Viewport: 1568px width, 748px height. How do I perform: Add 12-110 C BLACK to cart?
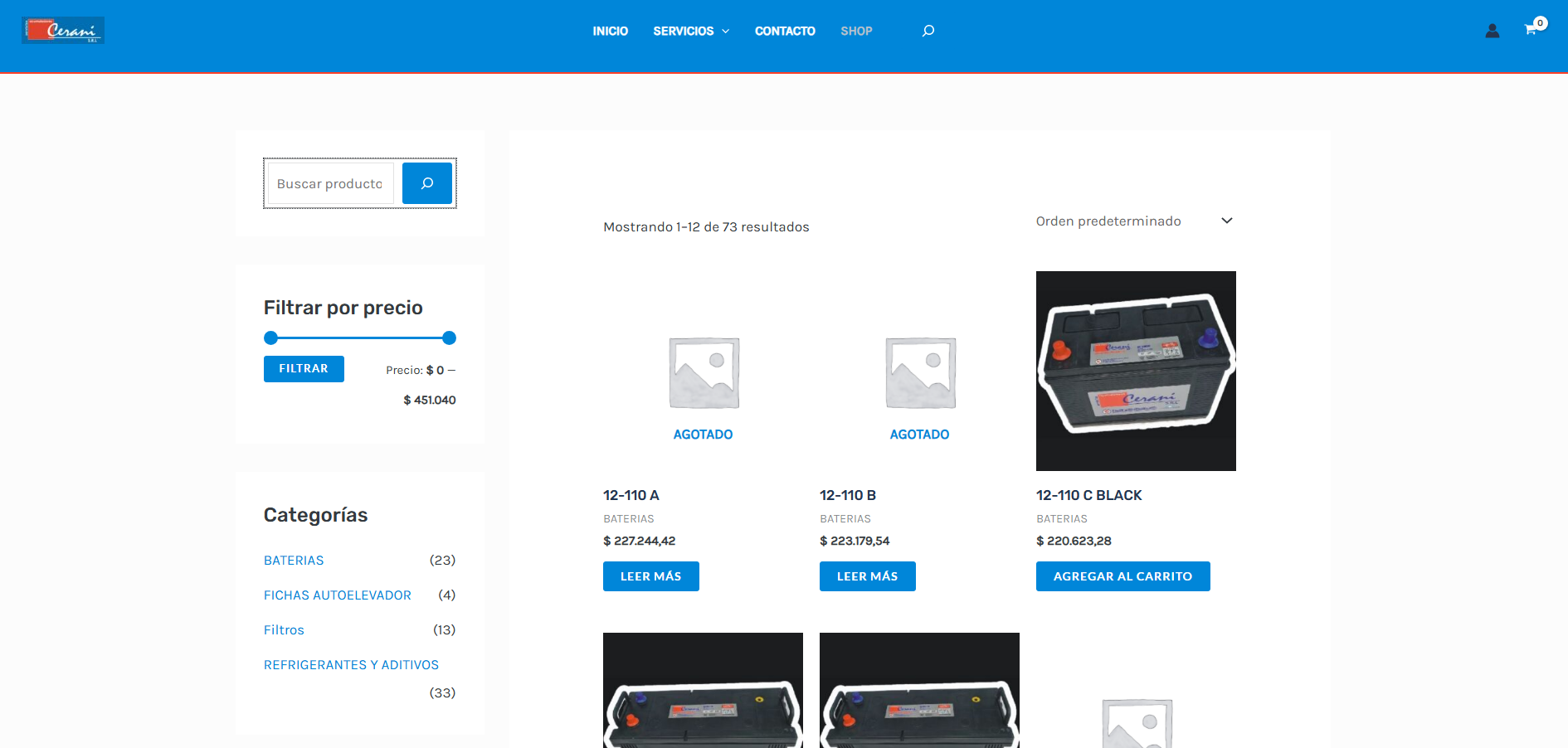tap(1122, 576)
